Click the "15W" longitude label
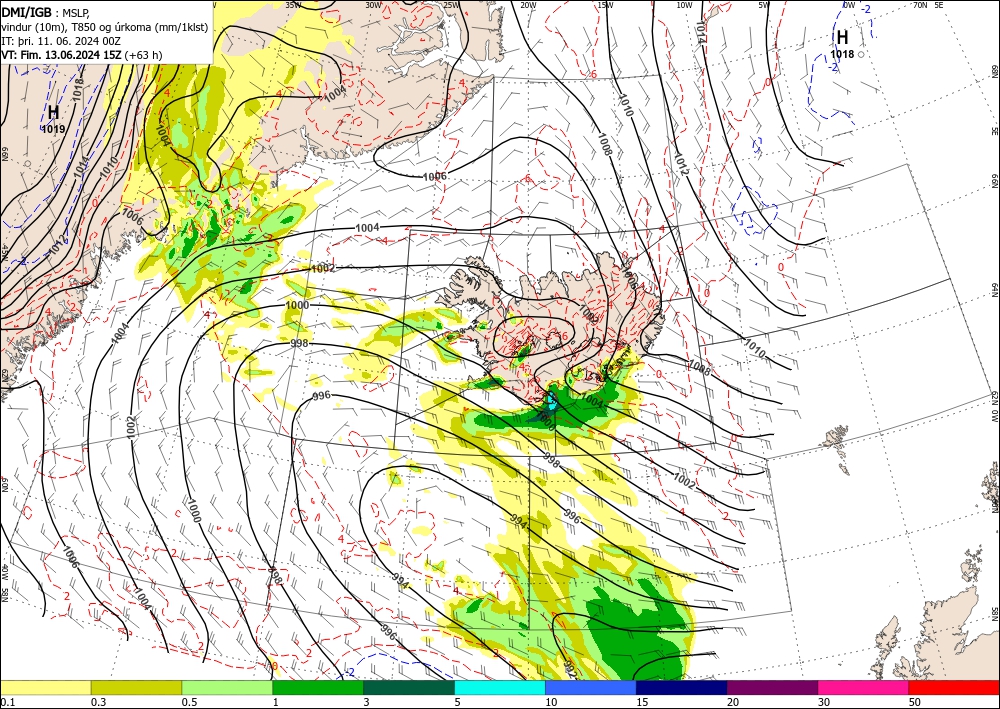 click(606, 5)
